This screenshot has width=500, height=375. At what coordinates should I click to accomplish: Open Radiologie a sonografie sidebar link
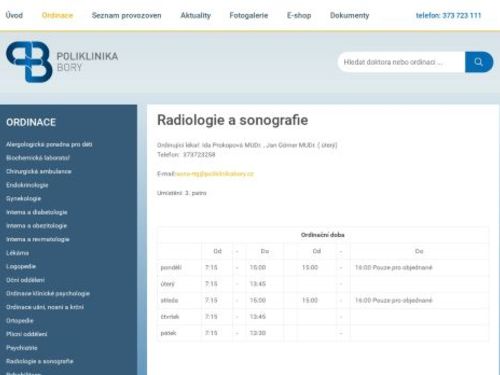coord(39,361)
